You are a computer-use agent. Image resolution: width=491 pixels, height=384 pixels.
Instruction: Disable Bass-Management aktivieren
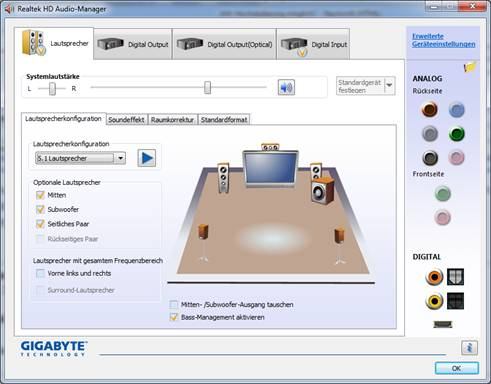click(174, 317)
